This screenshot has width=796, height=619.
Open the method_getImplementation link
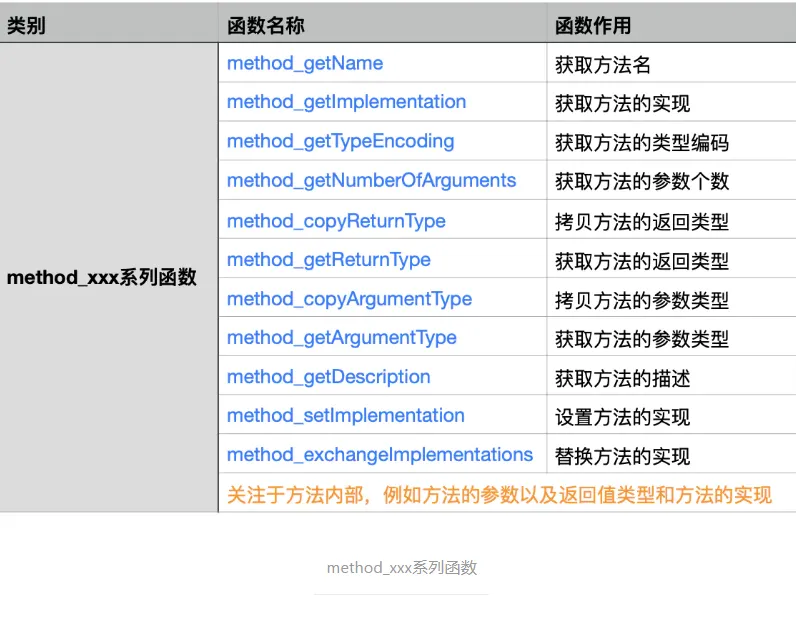[346, 102]
